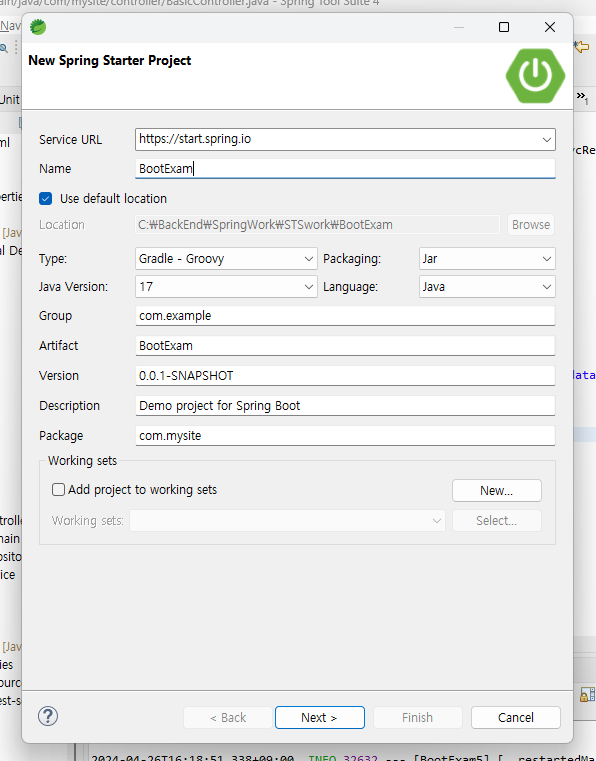The image size is (596, 761).
Task: Click the help question mark icon
Action: (48, 716)
